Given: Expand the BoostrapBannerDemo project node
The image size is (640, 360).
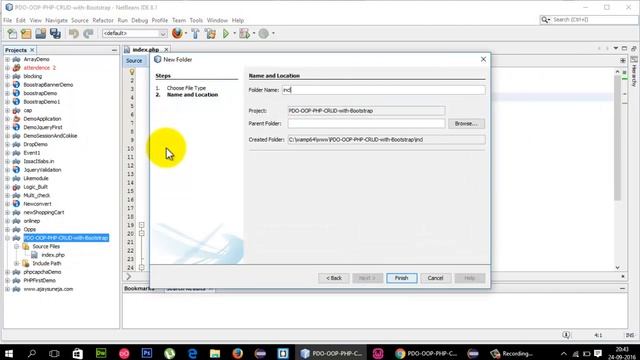Looking at the screenshot, I should pos(7,85).
